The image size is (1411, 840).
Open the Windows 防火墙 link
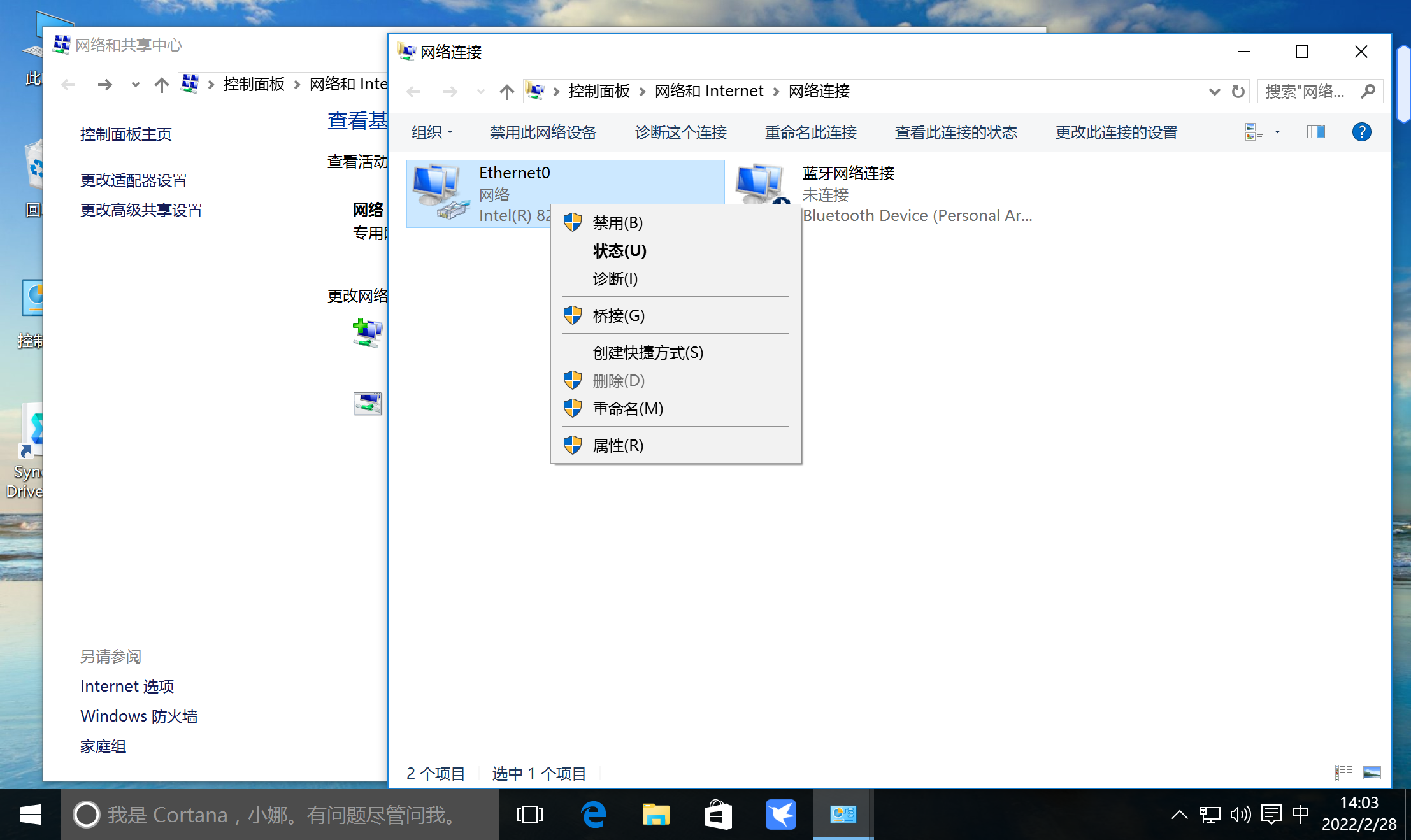point(139,716)
